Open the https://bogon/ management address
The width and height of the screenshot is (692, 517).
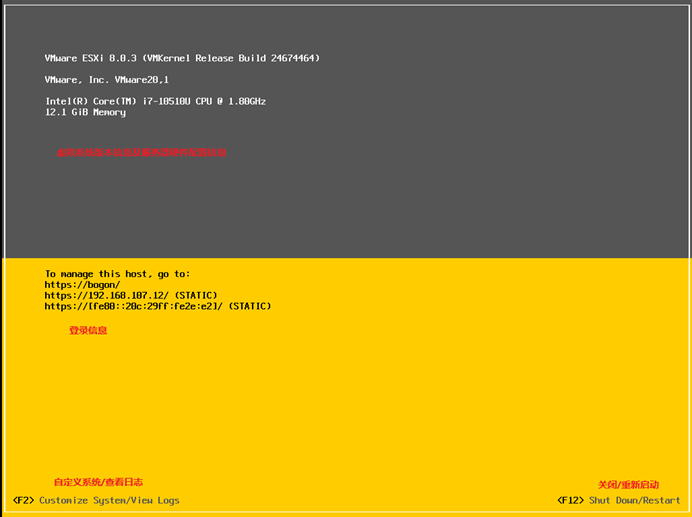point(82,285)
